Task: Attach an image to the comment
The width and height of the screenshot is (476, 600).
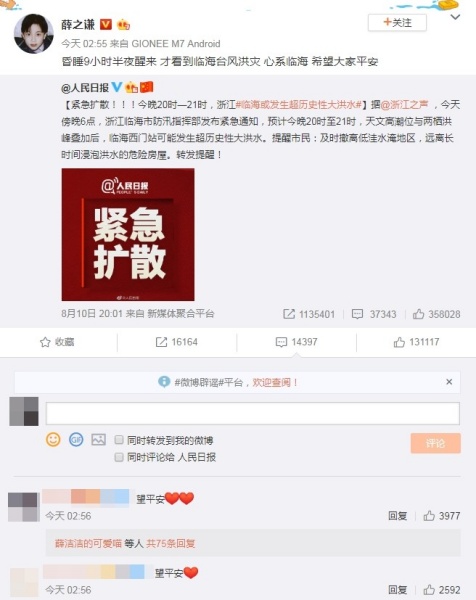Action: [x=98, y=439]
